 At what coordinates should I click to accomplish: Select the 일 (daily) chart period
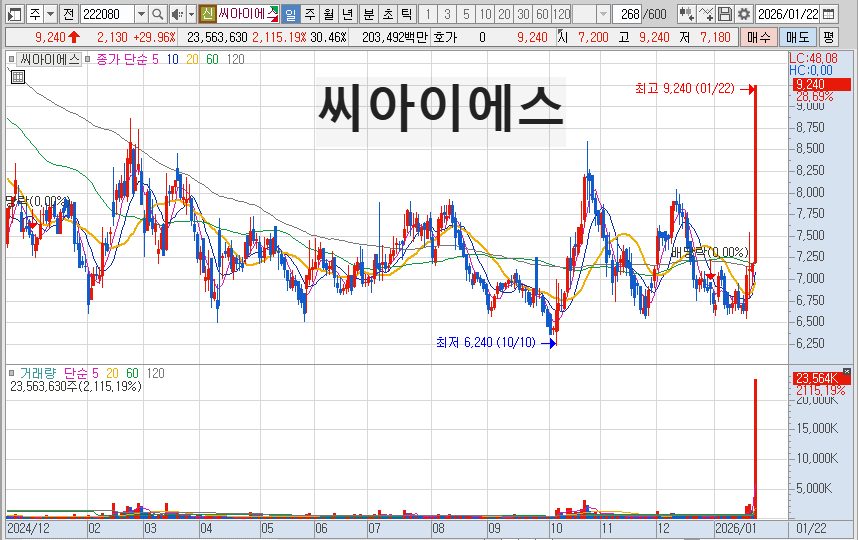click(291, 14)
